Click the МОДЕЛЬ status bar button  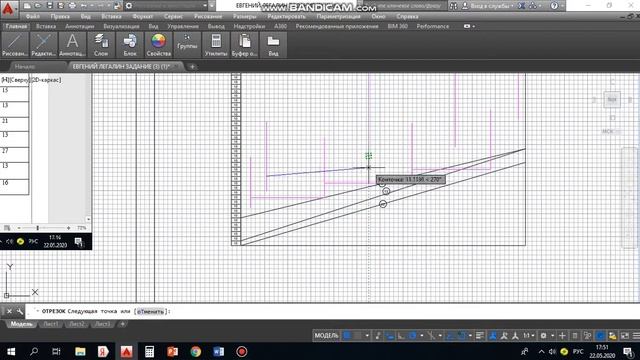pos(326,336)
